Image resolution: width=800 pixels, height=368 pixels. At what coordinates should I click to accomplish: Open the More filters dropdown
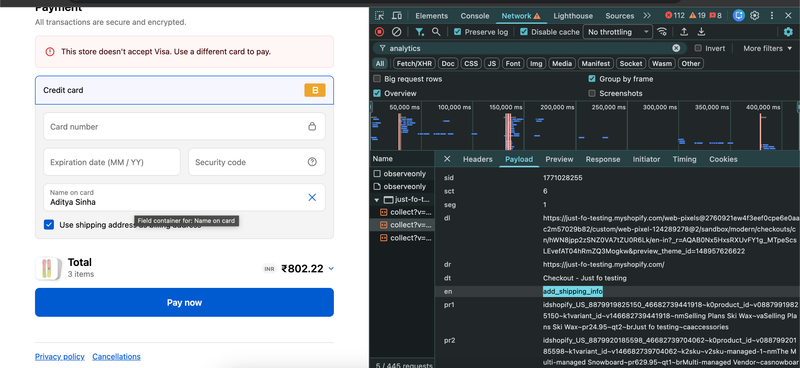click(x=768, y=48)
